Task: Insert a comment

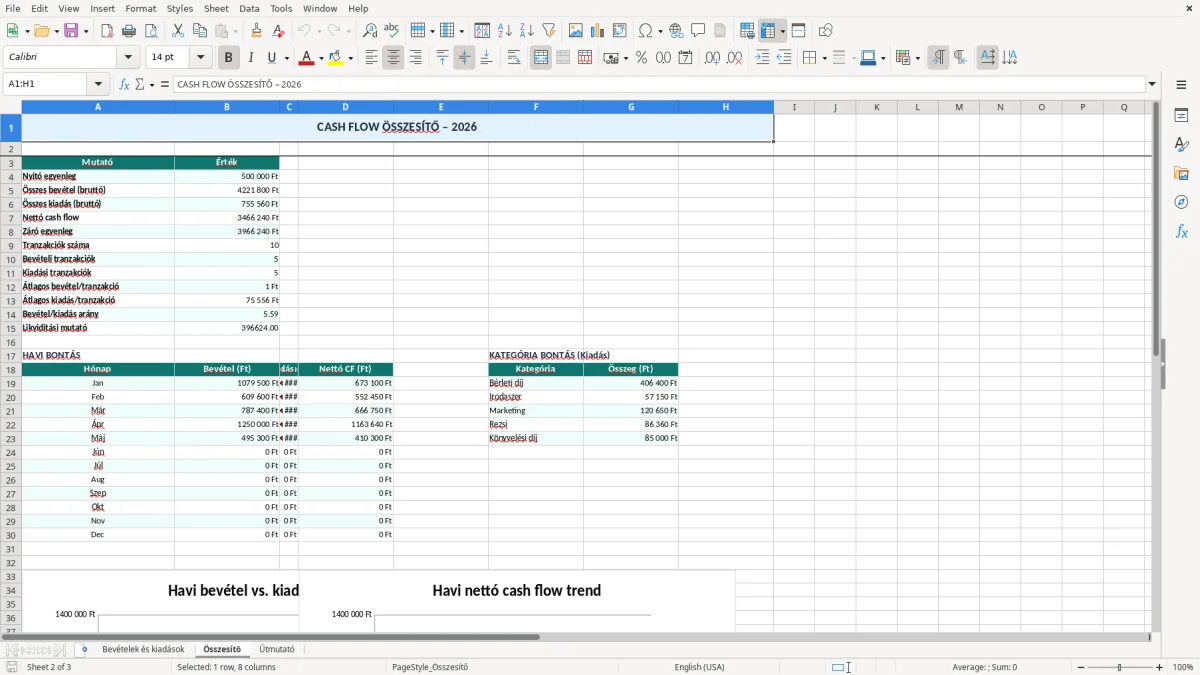Action: click(698, 31)
